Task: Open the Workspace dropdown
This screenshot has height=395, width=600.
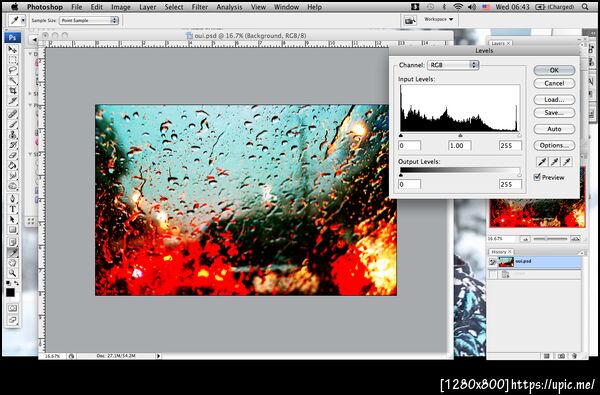Action: (439, 19)
